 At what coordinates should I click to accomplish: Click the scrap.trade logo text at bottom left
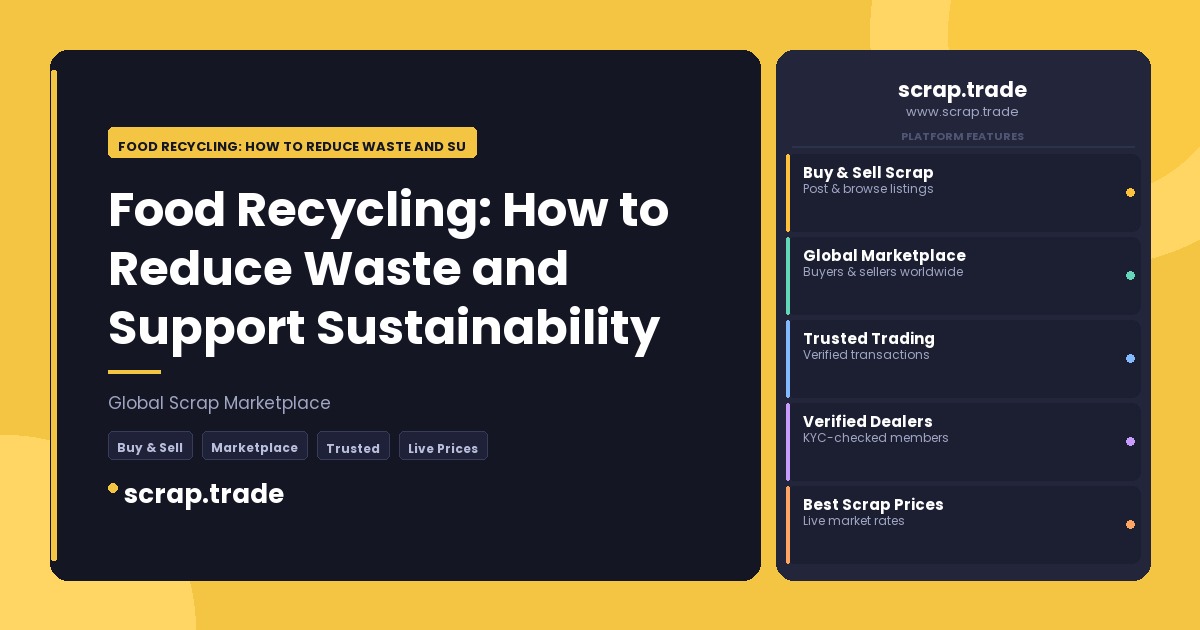pos(204,494)
